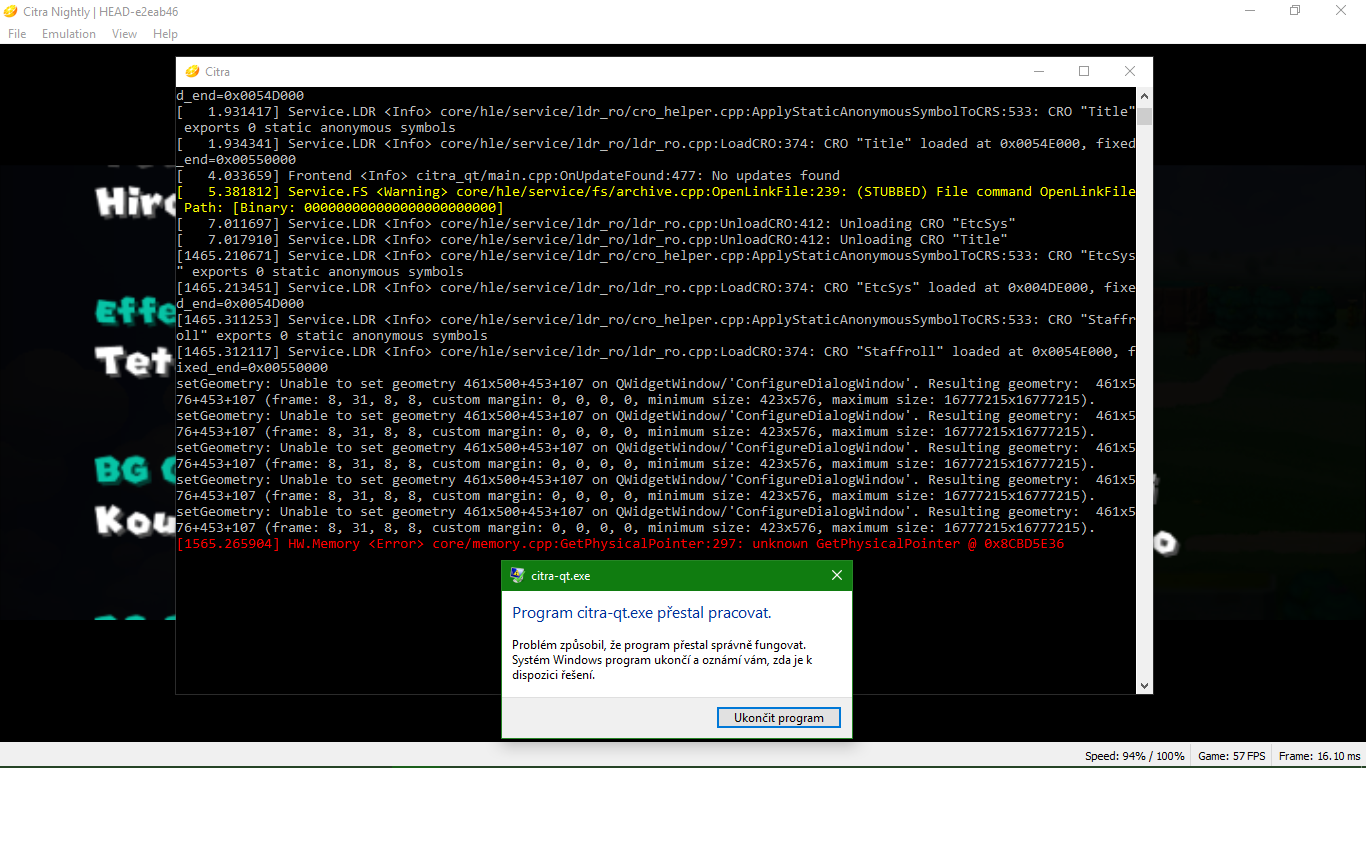
Task: Click the Frame: 16.10 ms status entry
Action: click(1320, 756)
